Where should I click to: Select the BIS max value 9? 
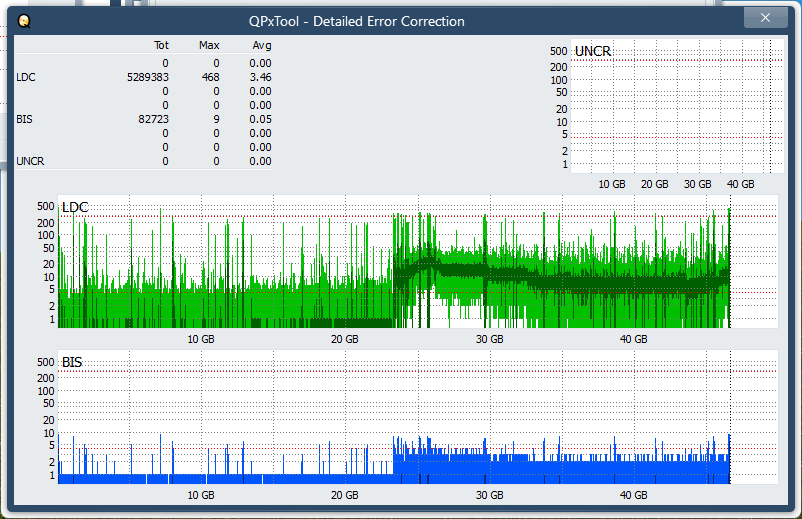216,119
